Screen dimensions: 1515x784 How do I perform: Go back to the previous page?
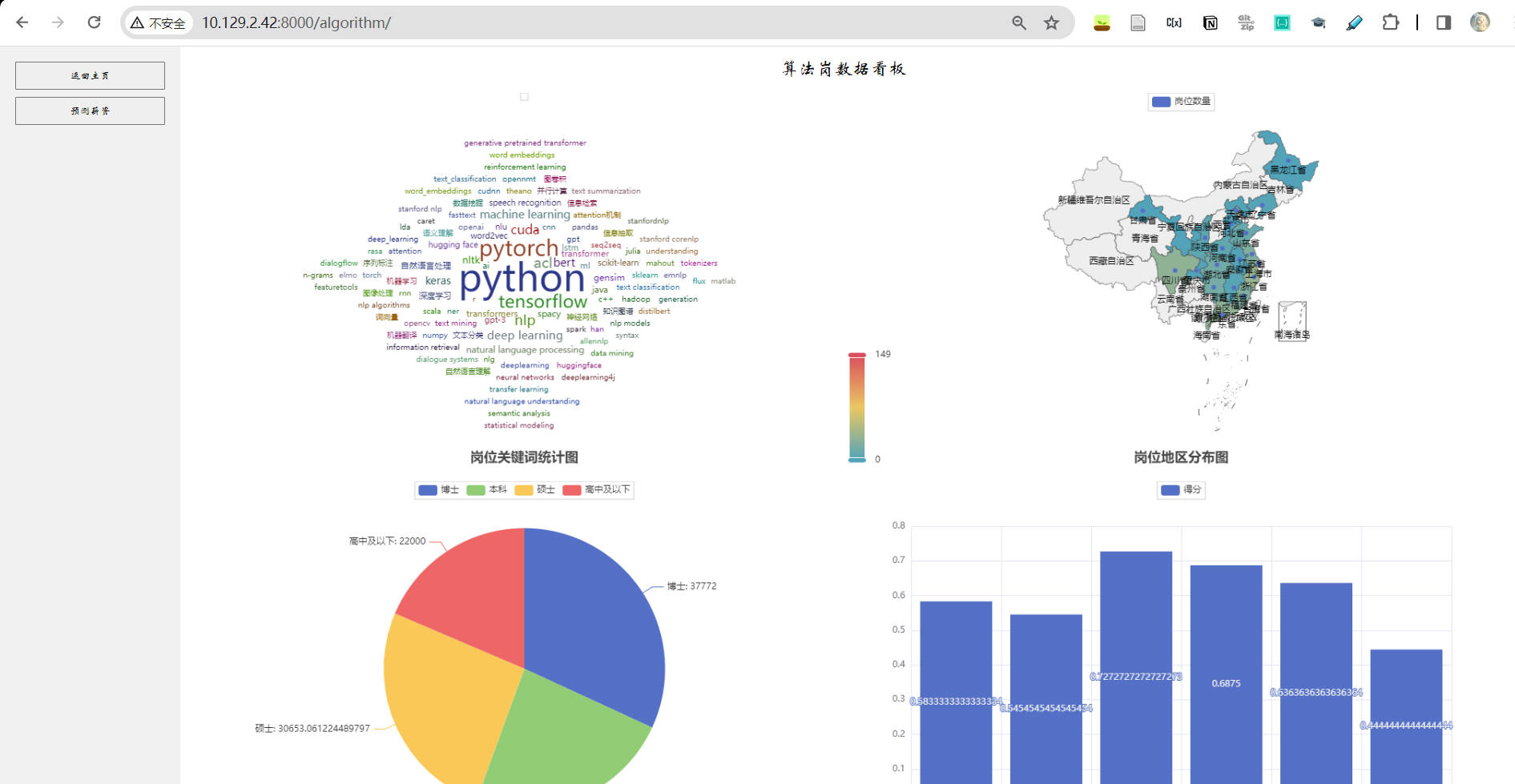pyautogui.click(x=22, y=22)
